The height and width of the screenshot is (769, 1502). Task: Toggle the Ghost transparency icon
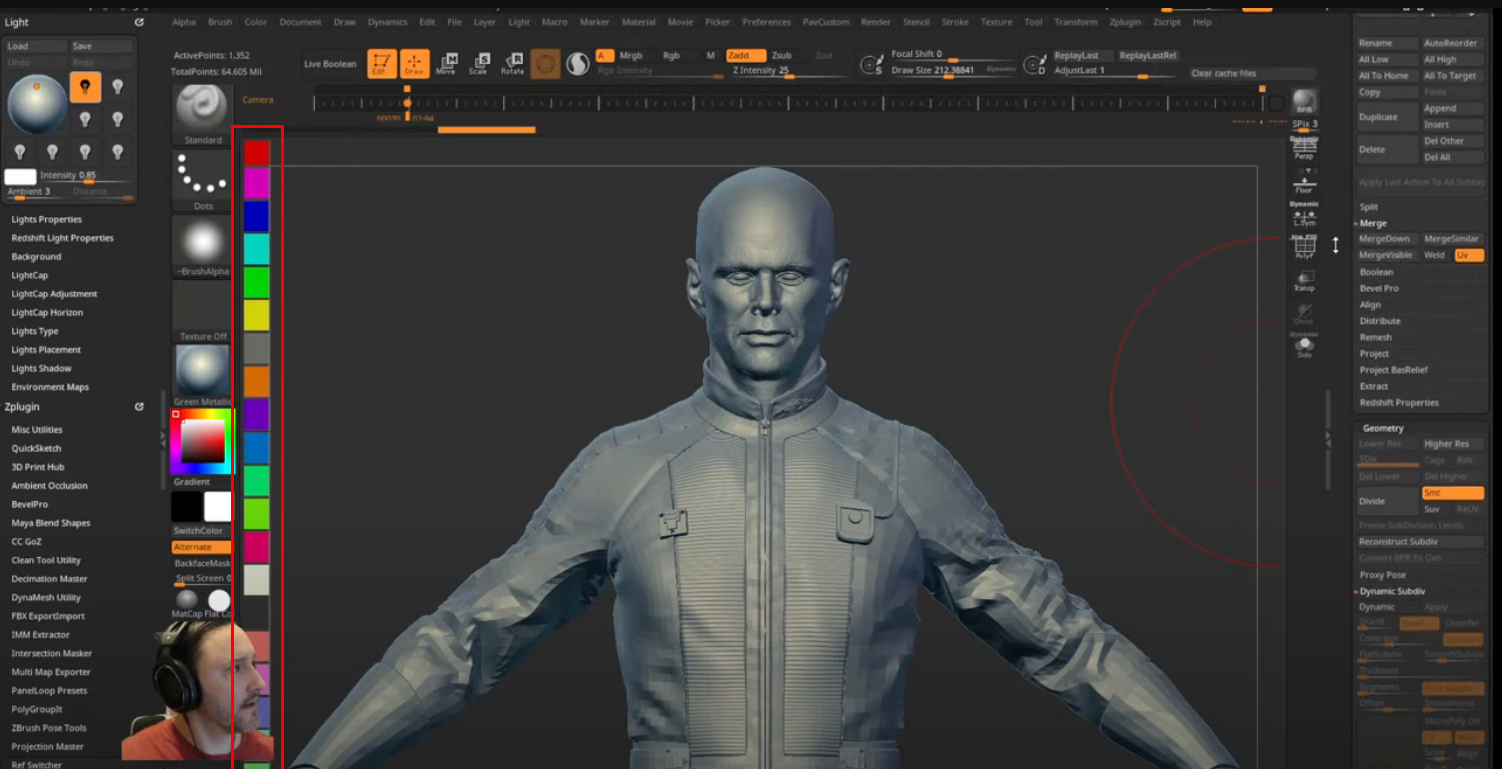(1304, 314)
